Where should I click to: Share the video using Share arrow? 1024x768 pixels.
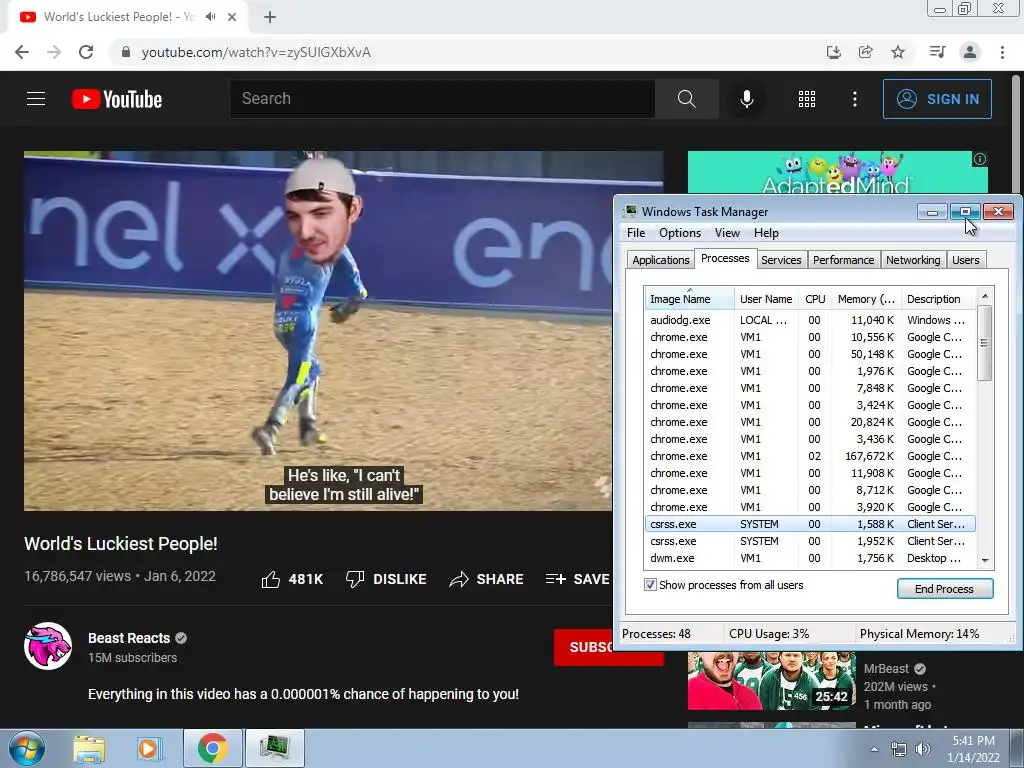pyautogui.click(x=487, y=579)
